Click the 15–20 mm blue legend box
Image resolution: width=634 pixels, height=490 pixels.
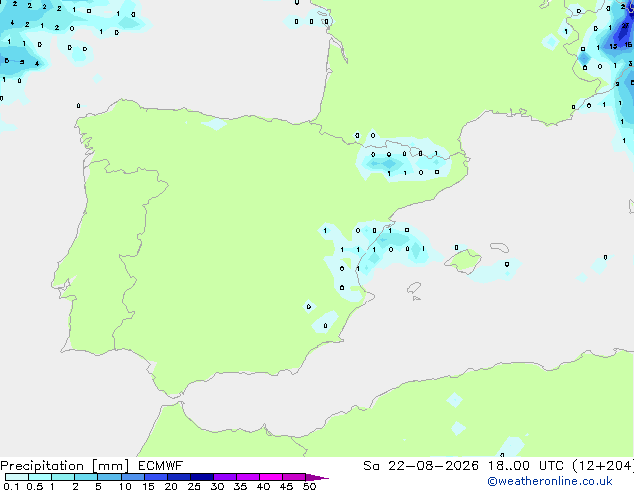[x=156, y=477]
